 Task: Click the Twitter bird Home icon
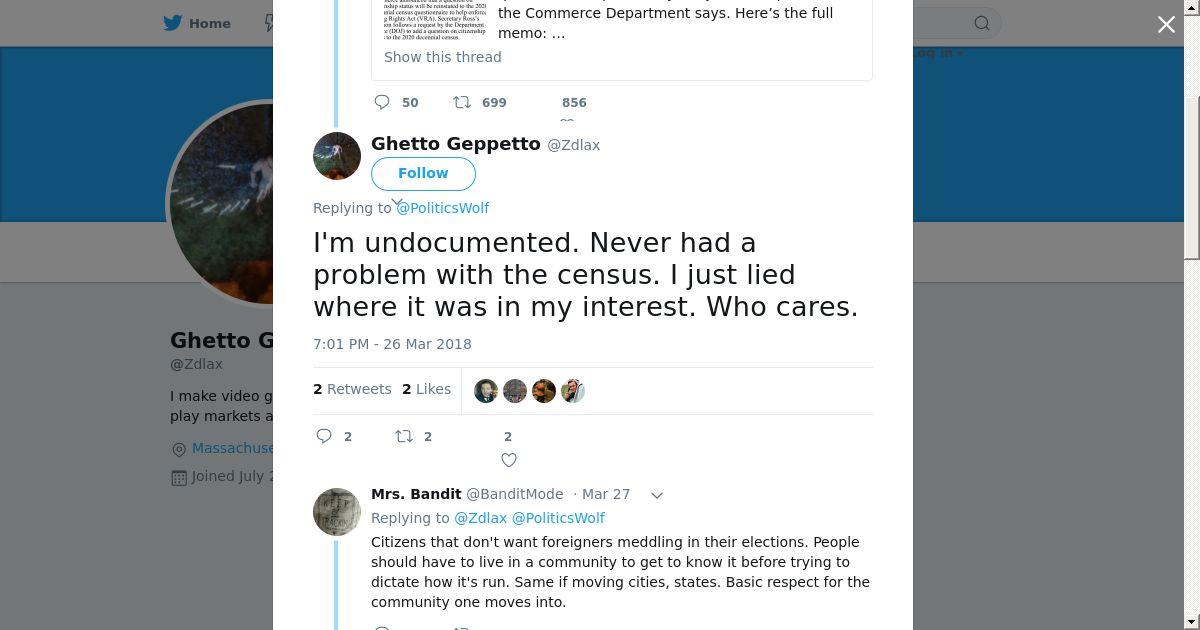click(173, 23)
